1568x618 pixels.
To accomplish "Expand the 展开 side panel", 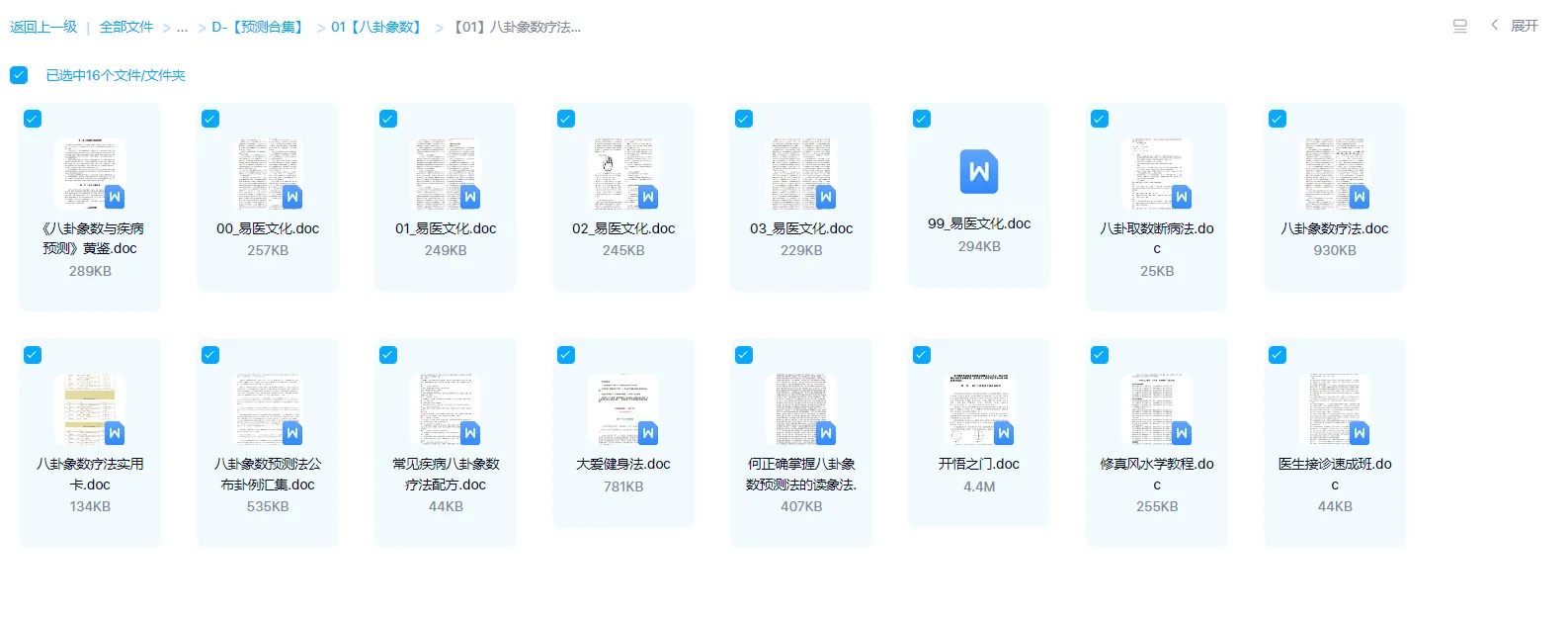I will pos(1516,26).
